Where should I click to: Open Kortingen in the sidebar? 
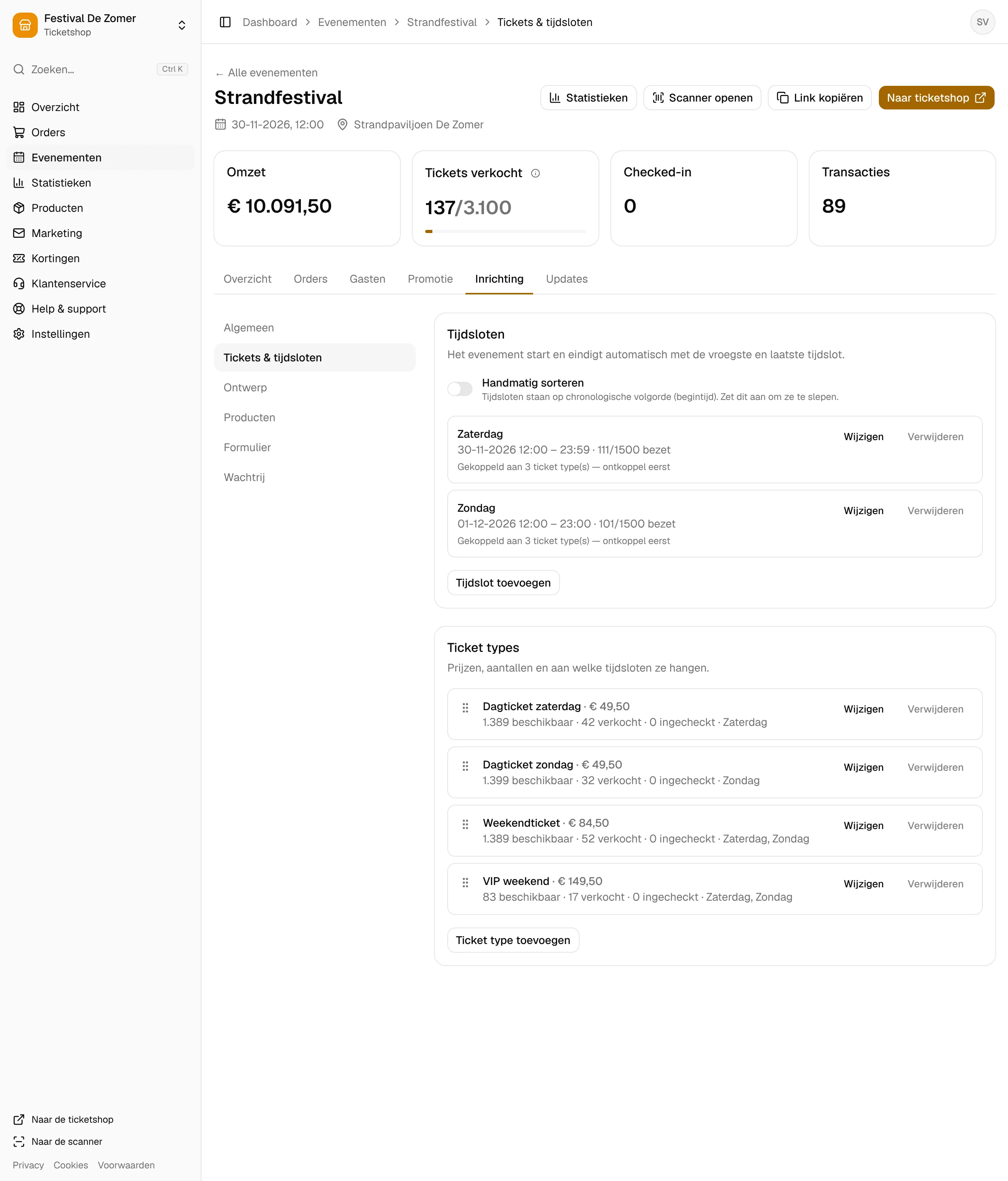tap(100, 258)
